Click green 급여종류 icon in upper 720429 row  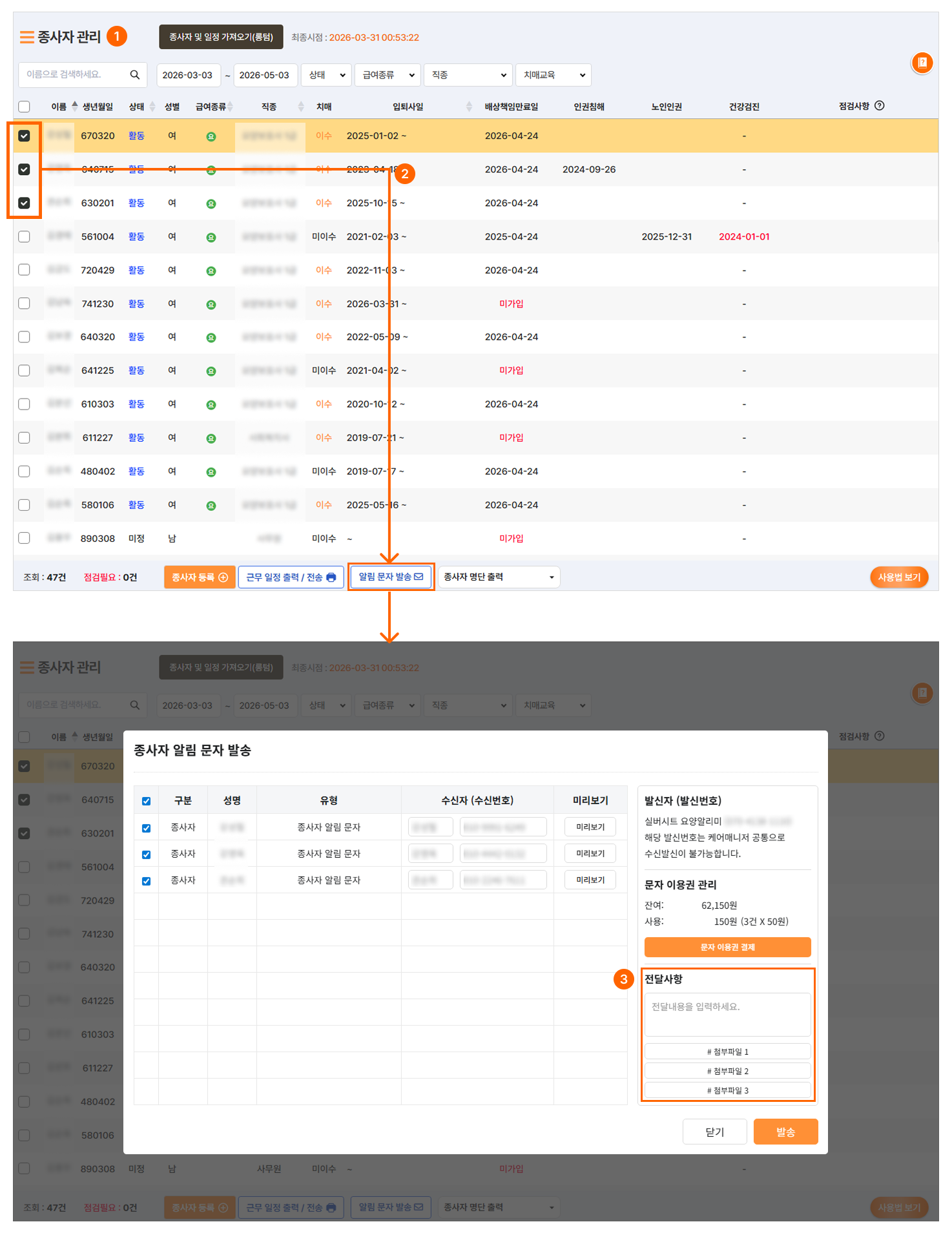pos(211,271)
